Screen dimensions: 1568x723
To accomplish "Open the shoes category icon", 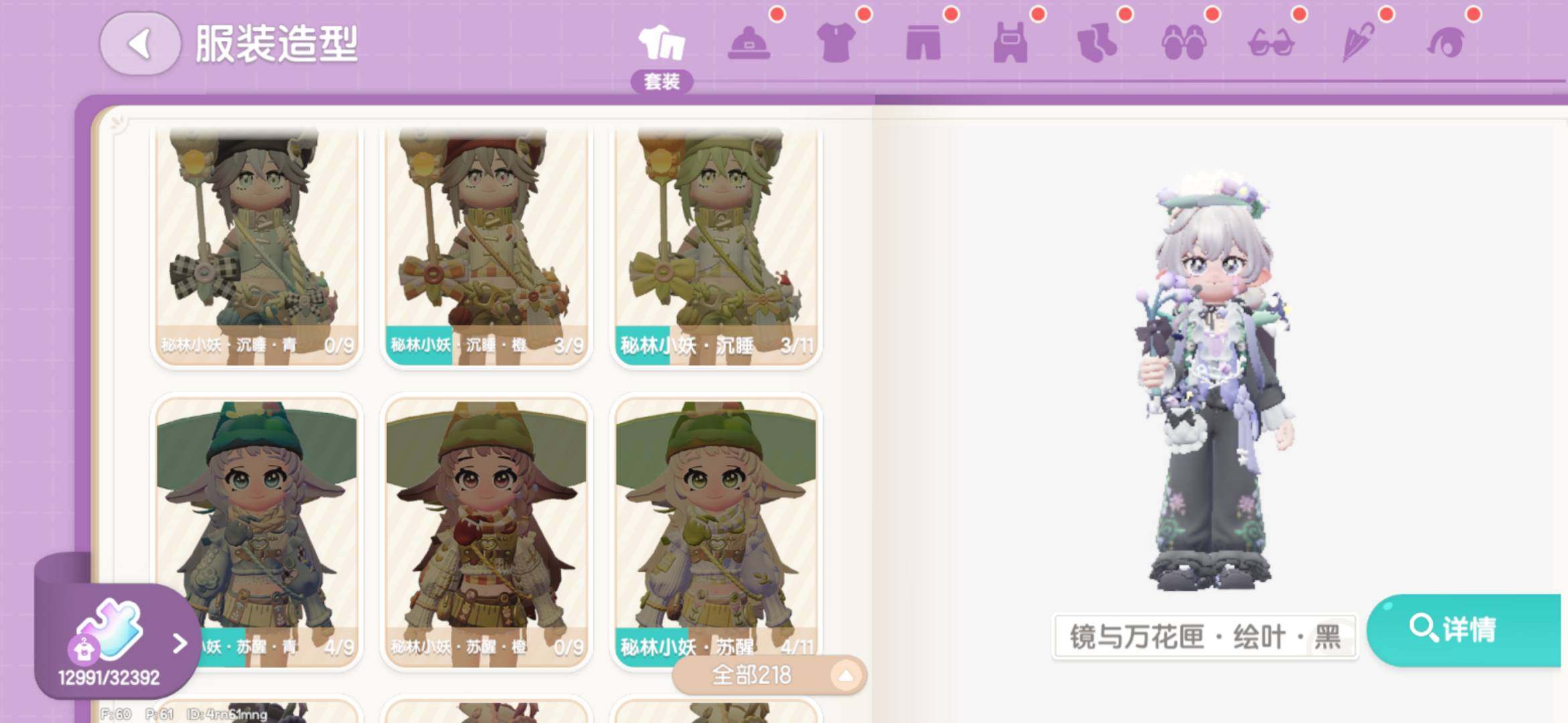I will coord(1184,44).
